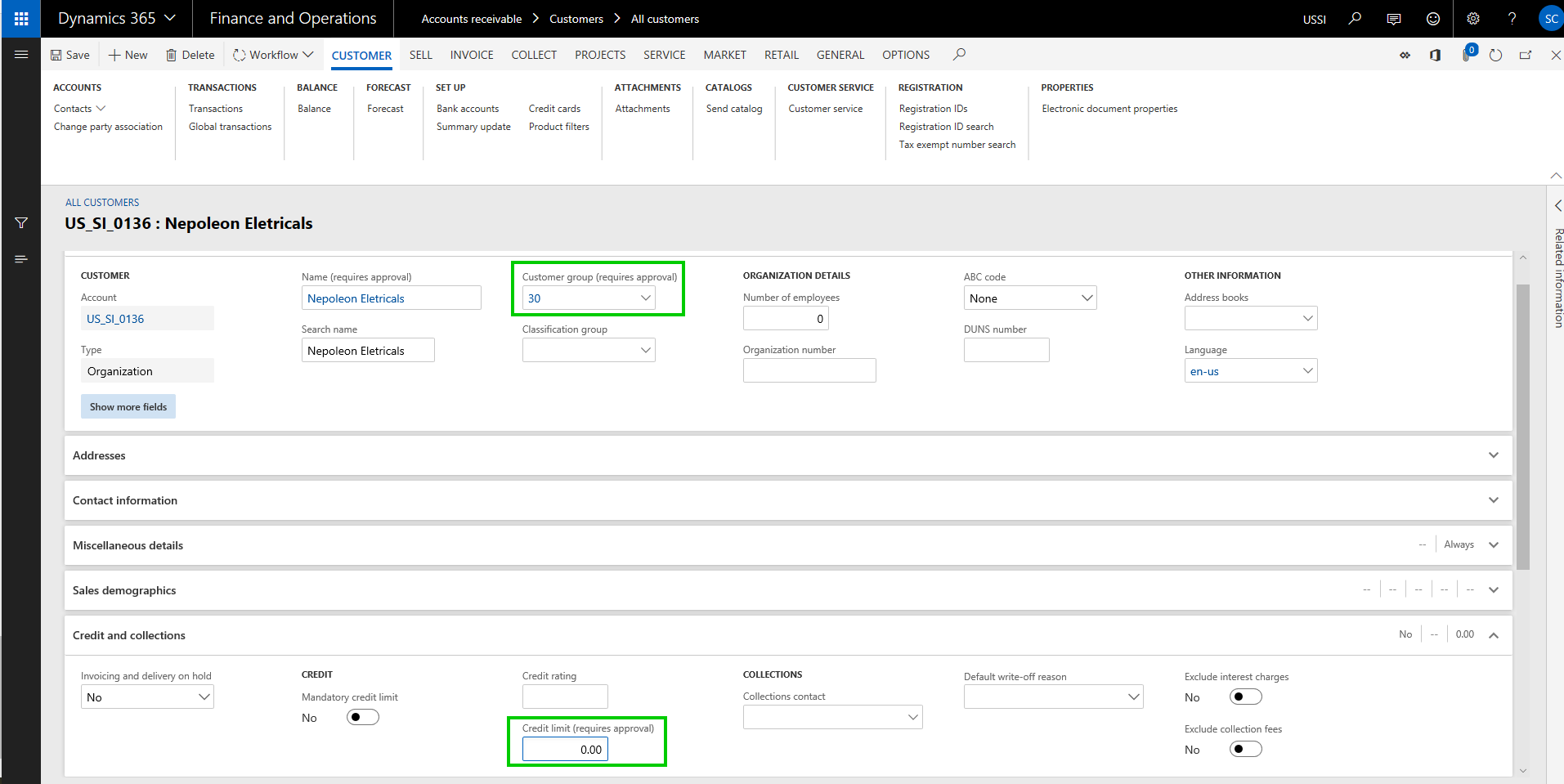Open in Microsoft Office icon
The height and width of the screenshot is (784, 1564).
1435,55
